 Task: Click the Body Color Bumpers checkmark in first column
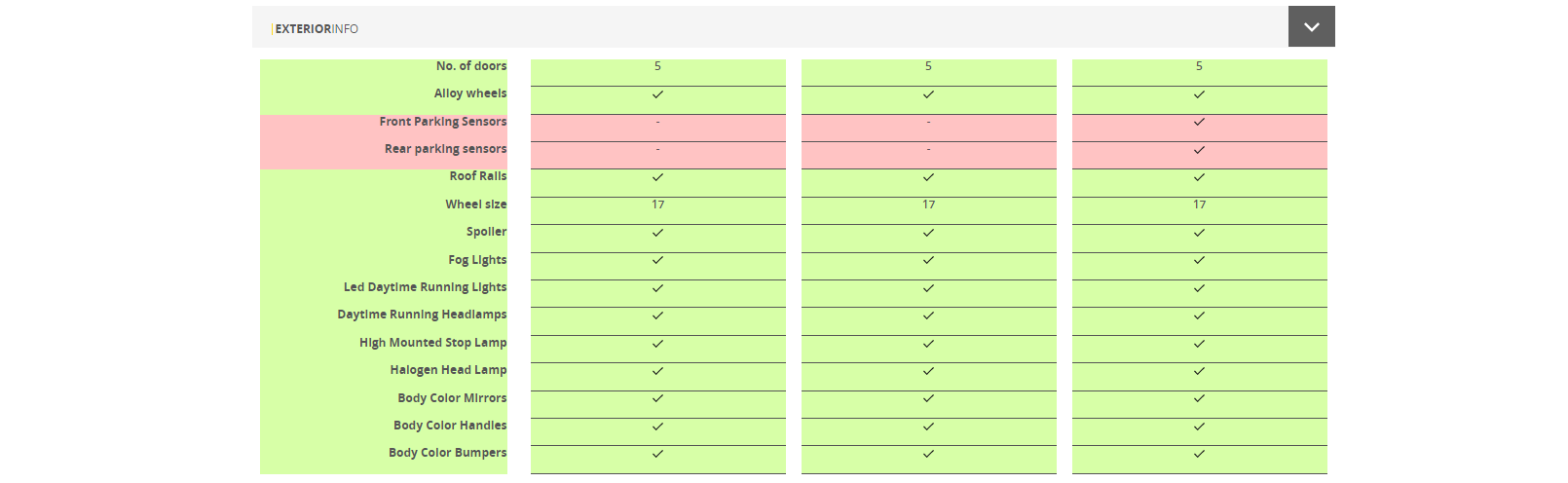[657, 454]
